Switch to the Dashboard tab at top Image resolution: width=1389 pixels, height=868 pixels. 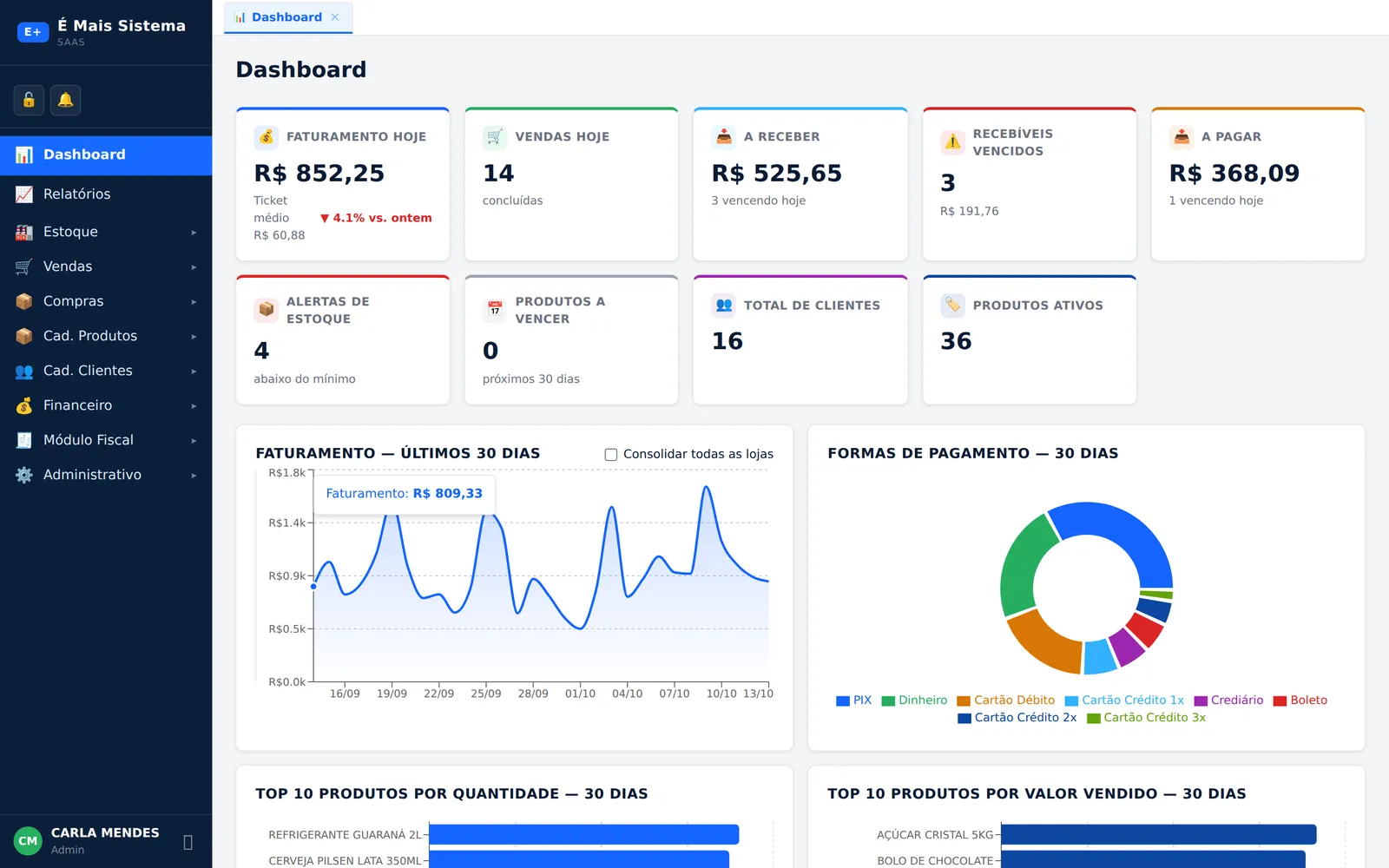tap(287, 17)
